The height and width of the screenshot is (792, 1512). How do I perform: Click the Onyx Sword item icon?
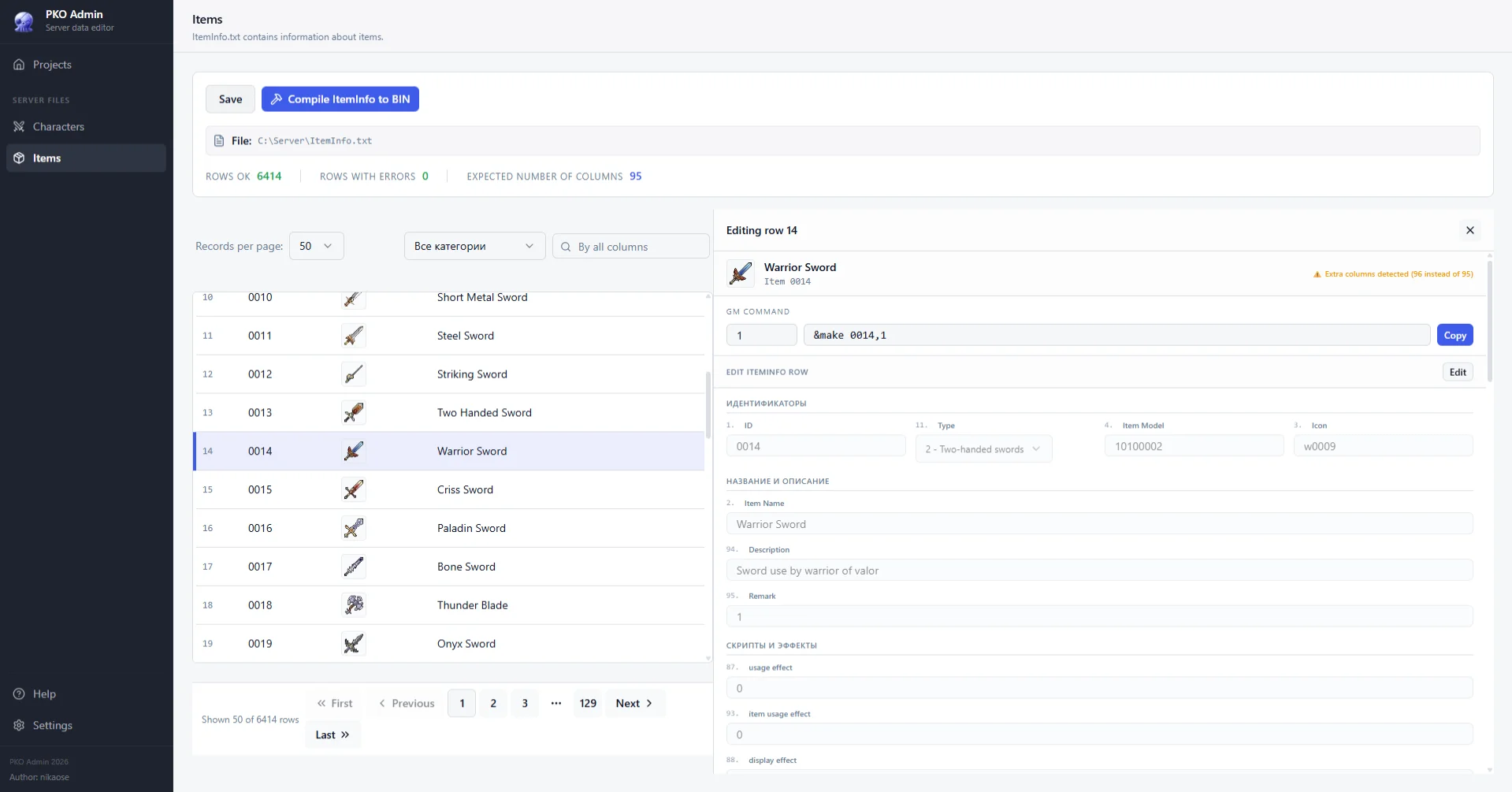(x=354, y=643)
